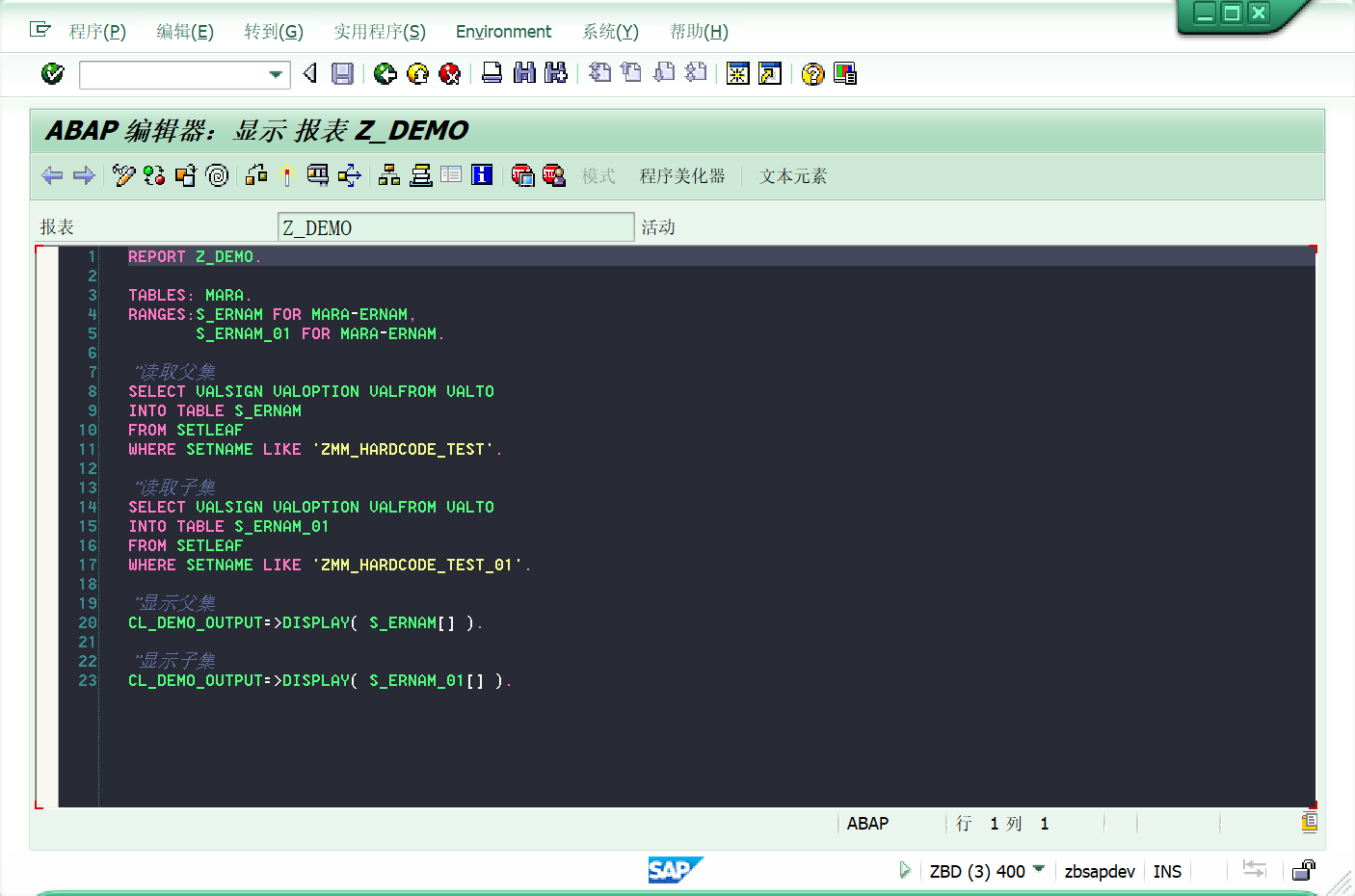
Task: Click the Find Next icon
Action: [x=556, y=73]
